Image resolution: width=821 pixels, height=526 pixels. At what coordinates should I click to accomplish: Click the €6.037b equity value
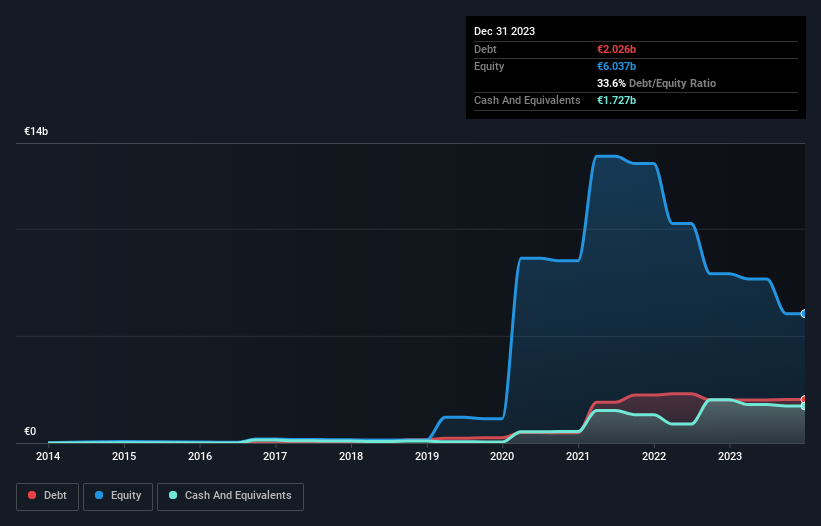(616, 66)
